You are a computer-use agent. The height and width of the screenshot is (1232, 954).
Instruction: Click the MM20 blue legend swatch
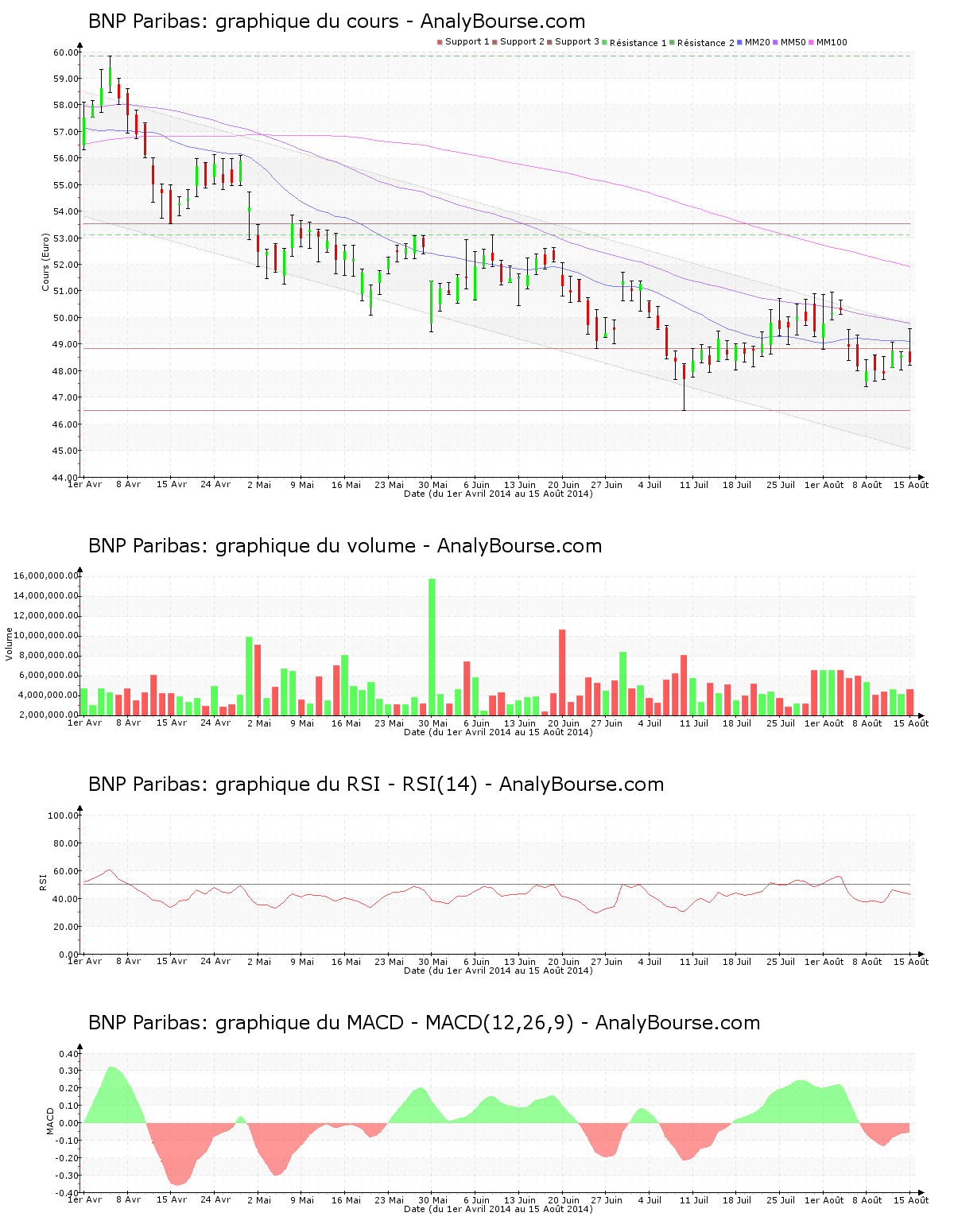click(x=740, y=42)
